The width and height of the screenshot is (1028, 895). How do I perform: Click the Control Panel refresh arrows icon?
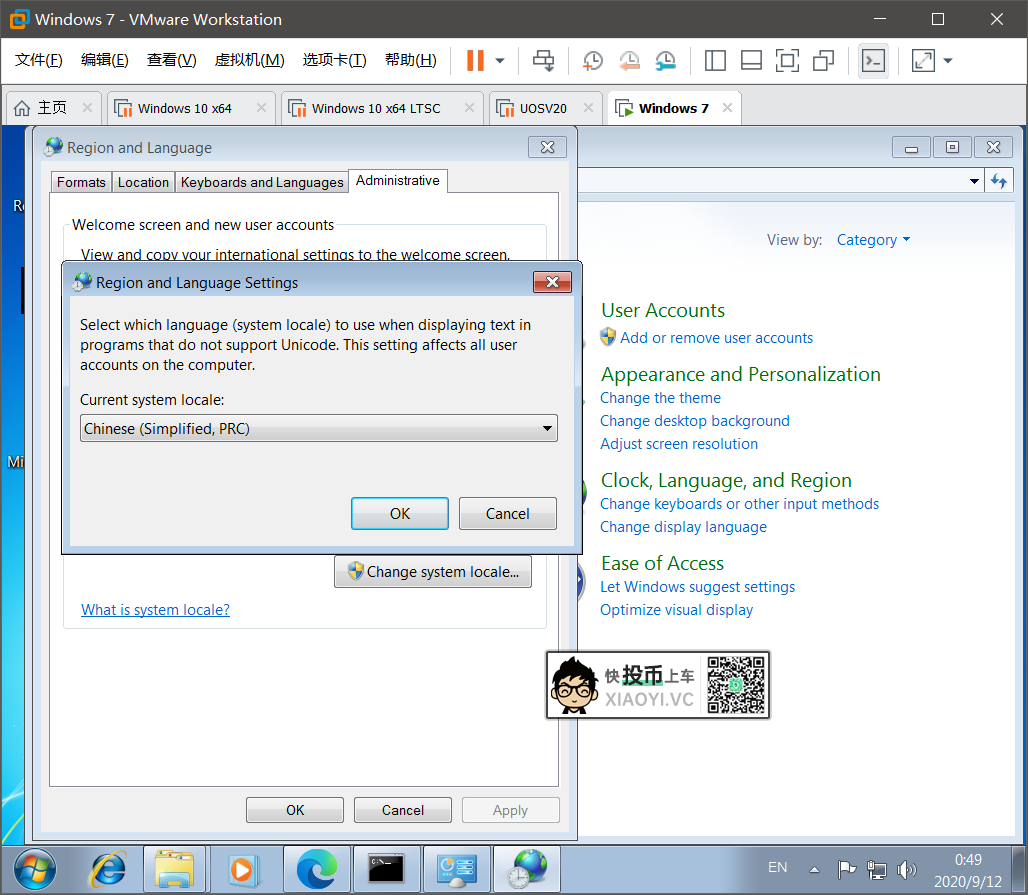pyautogui.click(x=999, y=181)
